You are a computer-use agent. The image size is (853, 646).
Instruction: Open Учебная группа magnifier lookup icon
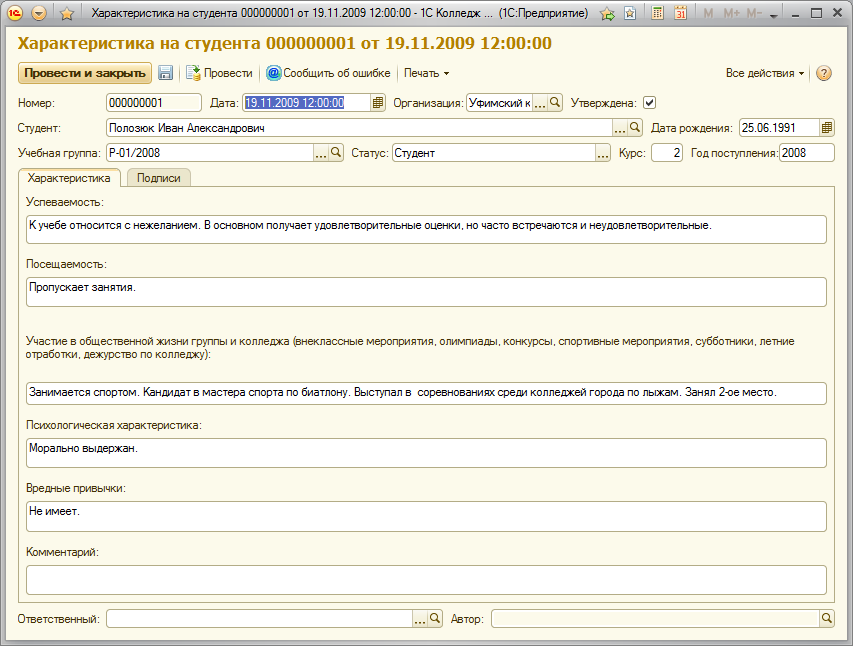pos(336,153)
